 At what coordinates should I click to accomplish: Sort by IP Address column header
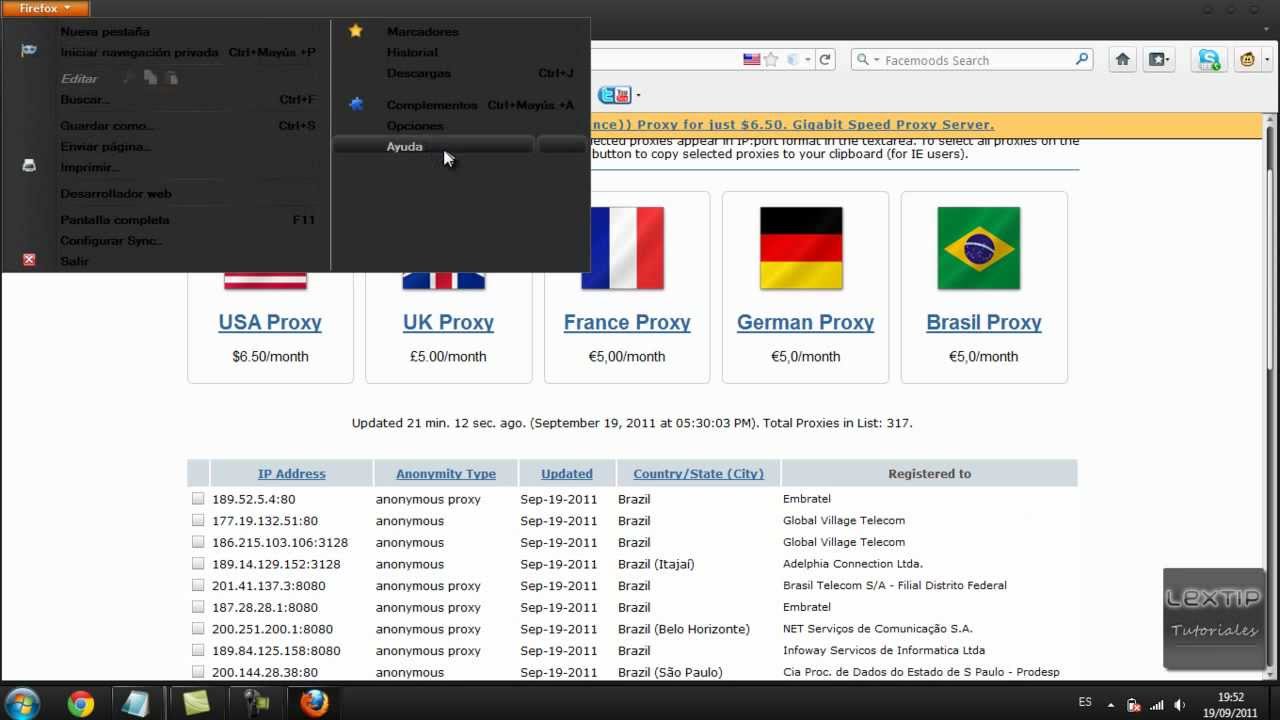pos(291,474)
